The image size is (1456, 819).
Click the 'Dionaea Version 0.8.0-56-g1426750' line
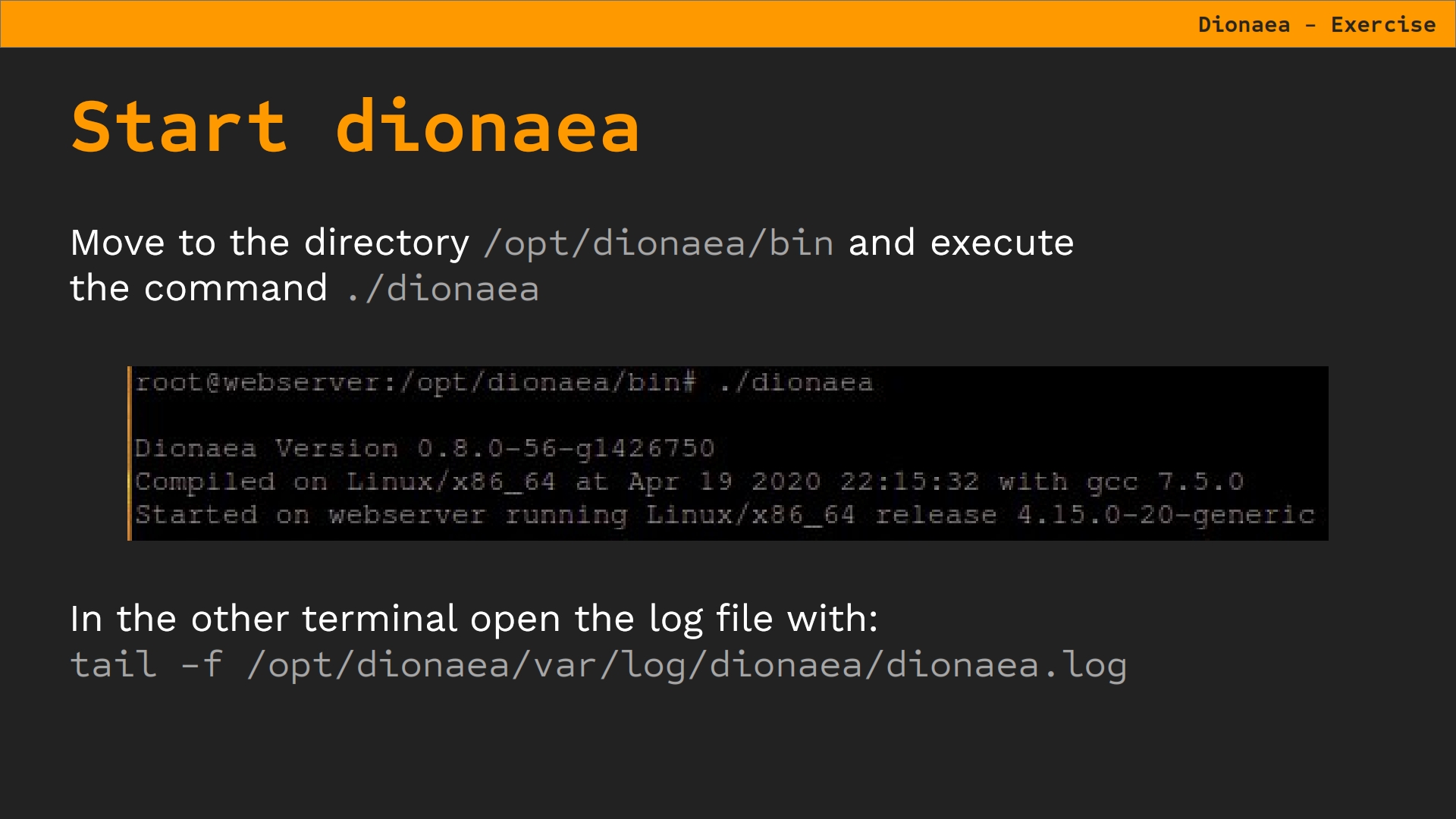click(425, 449)
